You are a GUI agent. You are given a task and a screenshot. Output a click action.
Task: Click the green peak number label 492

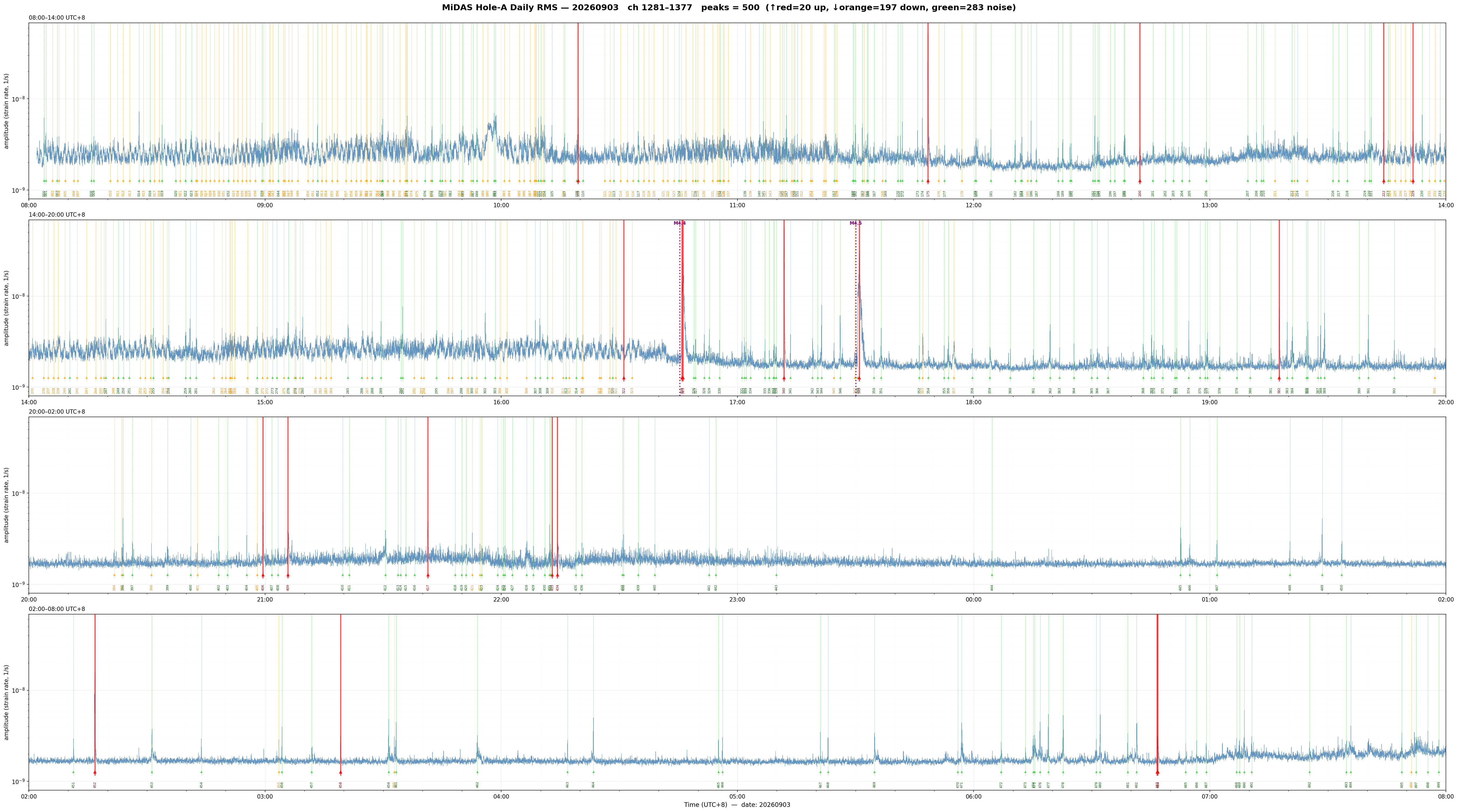click(1310, 785)
